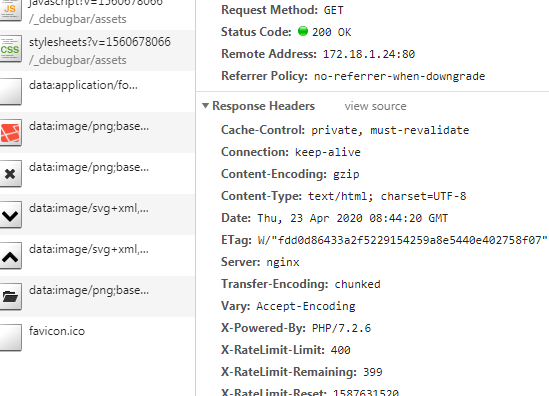Click the Content-Type text/html value

[387, 196]
